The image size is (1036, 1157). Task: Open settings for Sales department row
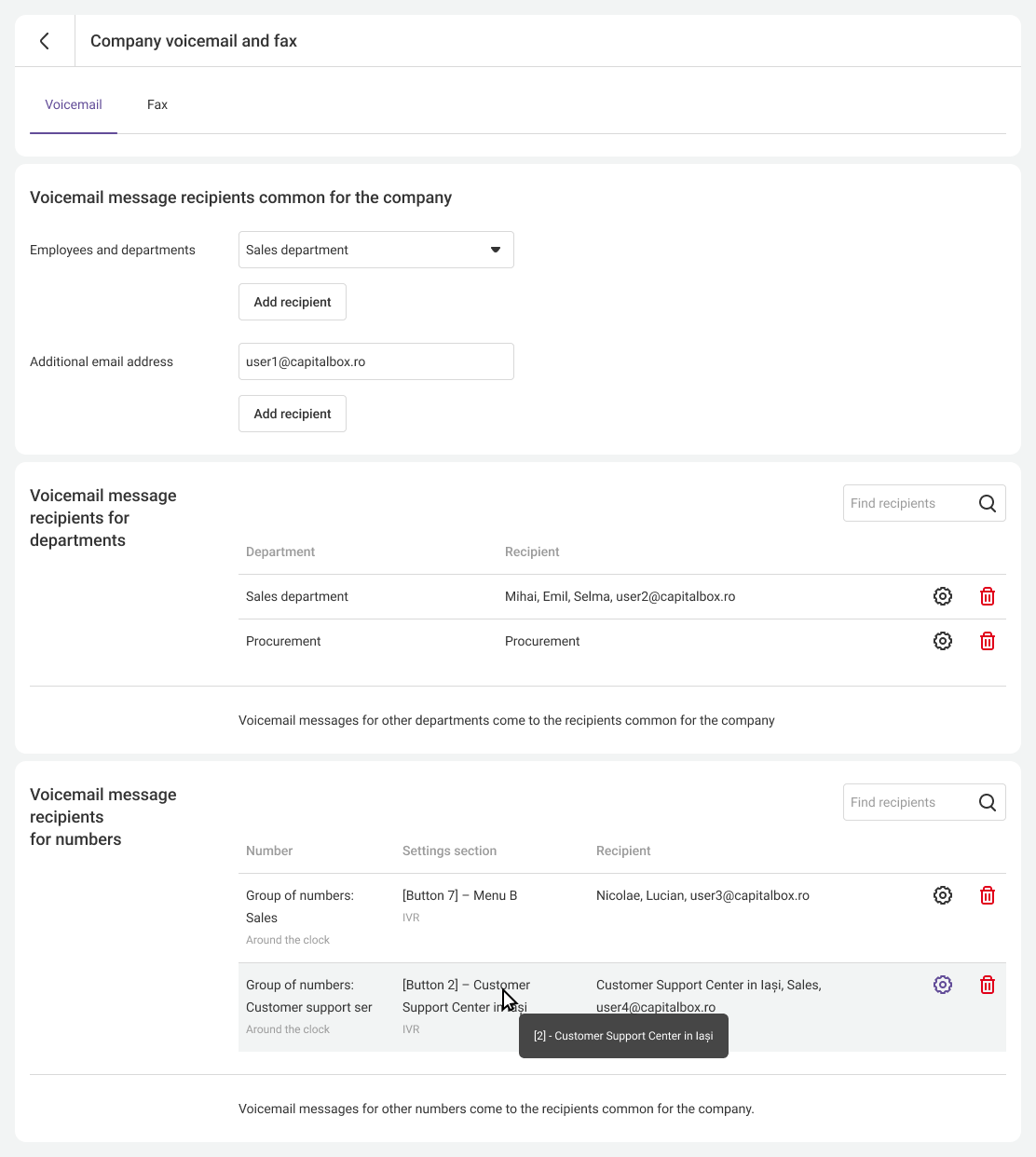[x=943, y=596]
